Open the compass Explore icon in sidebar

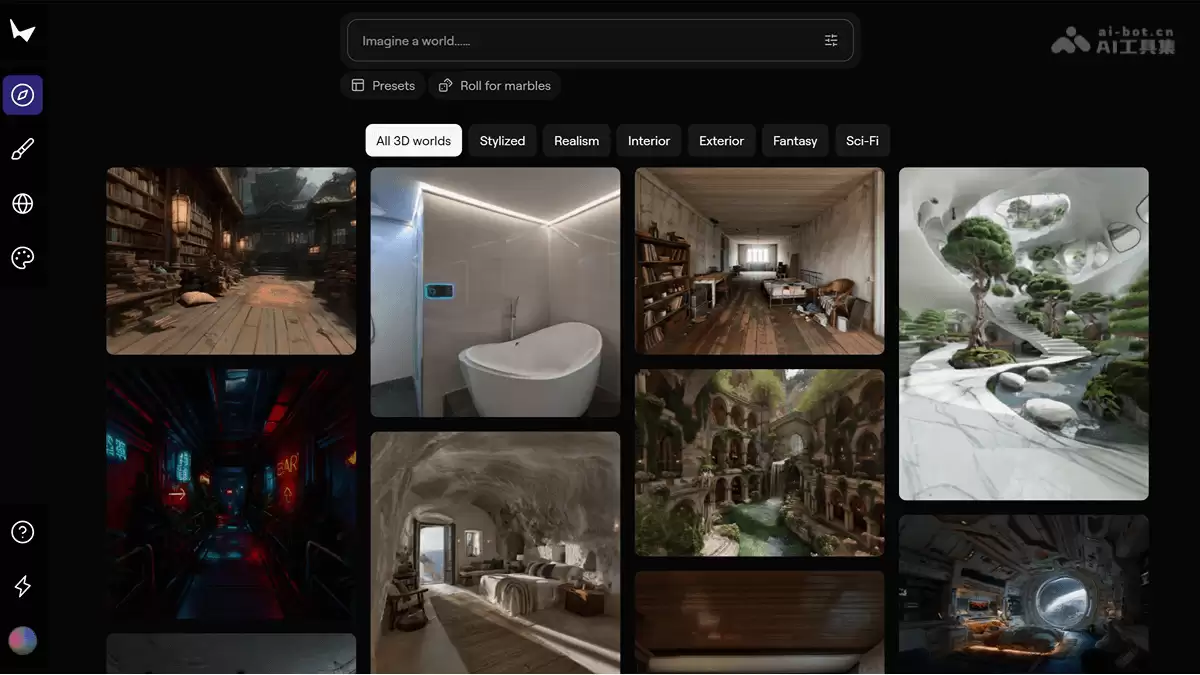coord(22,95)
